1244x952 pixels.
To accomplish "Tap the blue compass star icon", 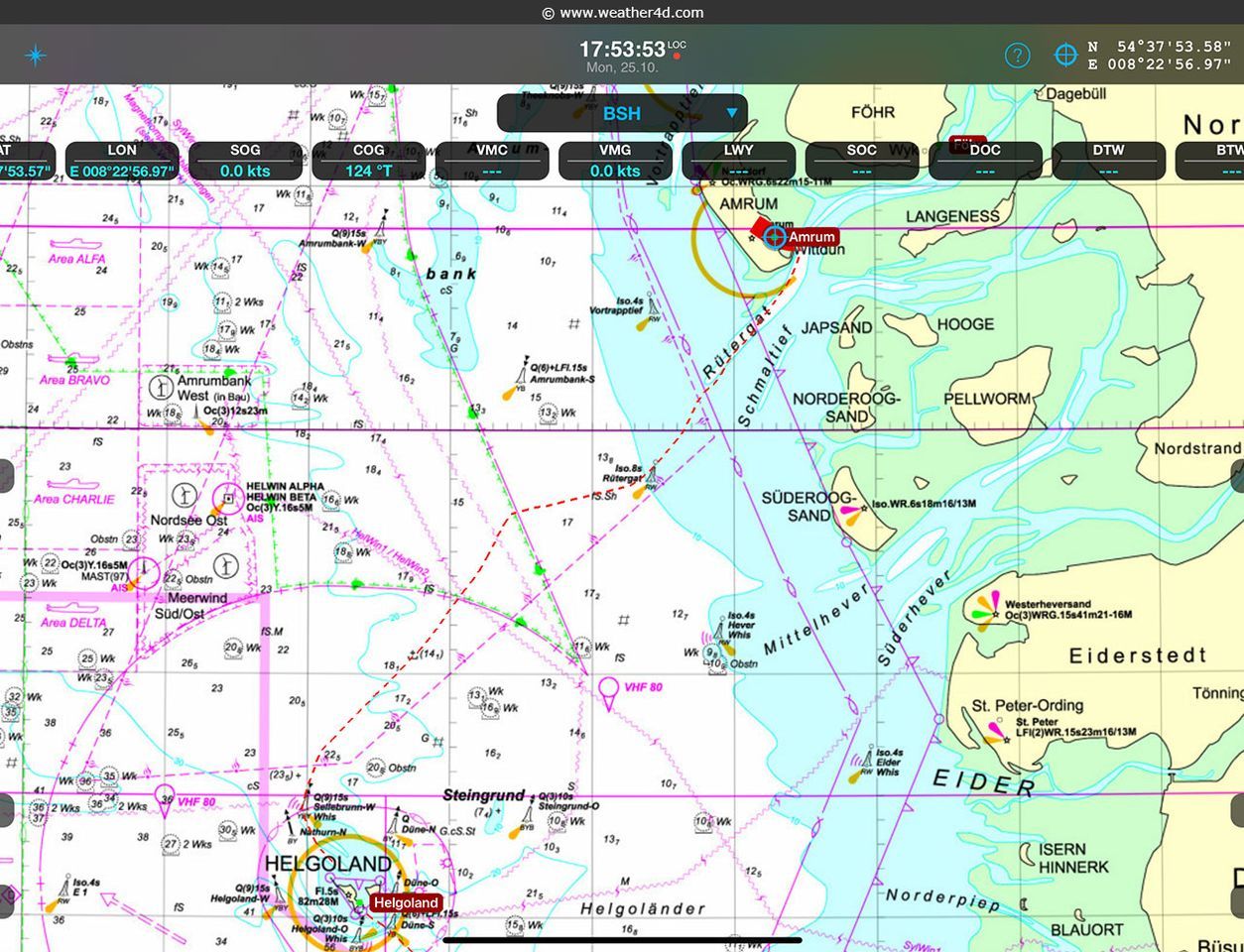I will 36,55.
